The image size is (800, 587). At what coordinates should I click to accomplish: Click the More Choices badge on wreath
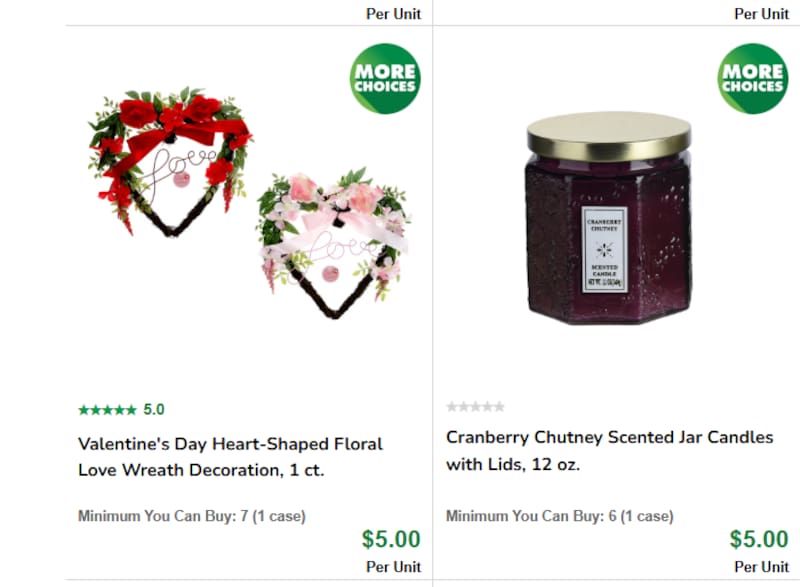385,79
